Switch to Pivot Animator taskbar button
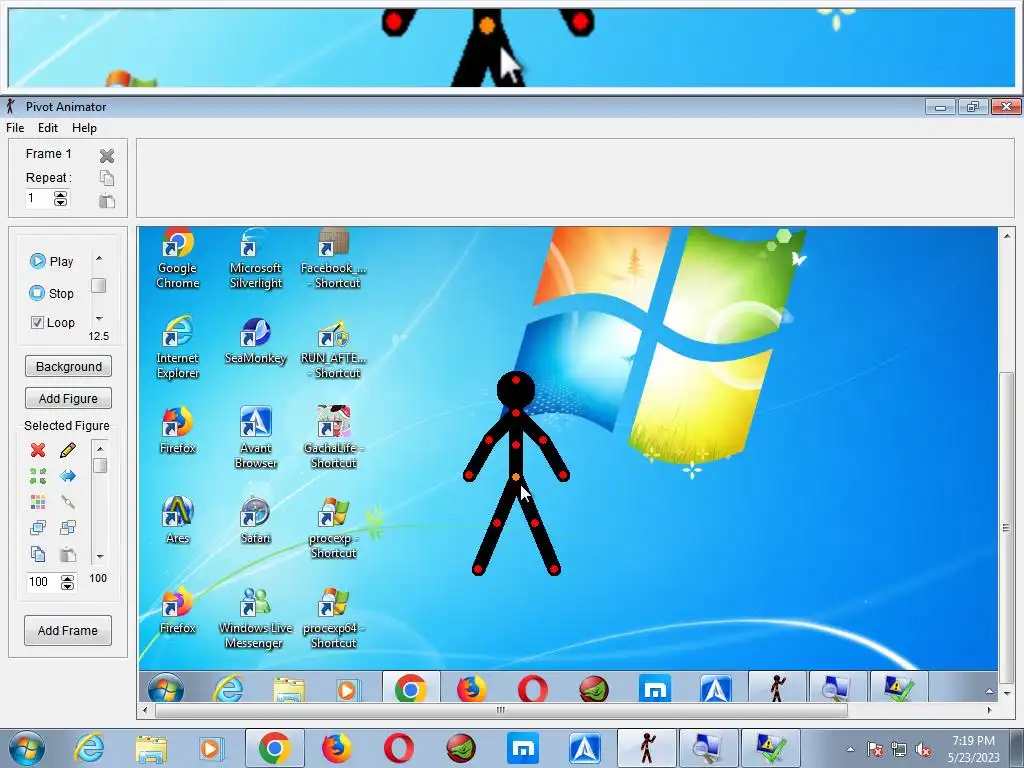1024x768 pixels. tap(647, 748)
